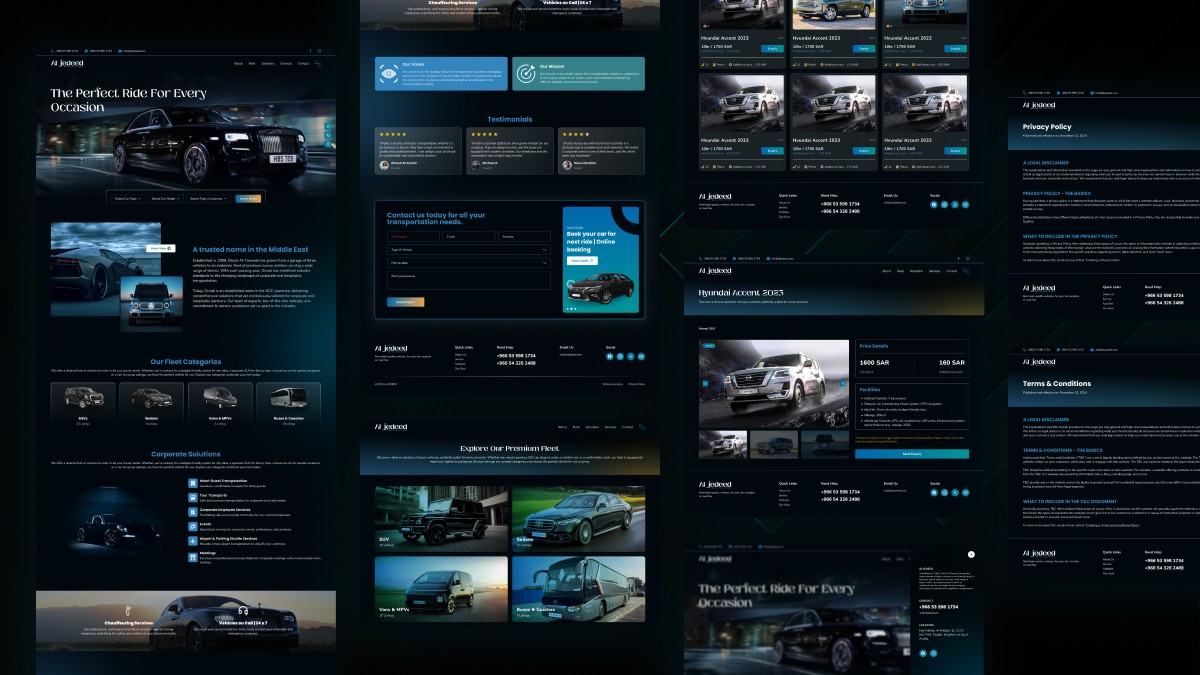Viewport: 1200px width, 675px height.
Task: Open the SUVs card in Our Fleet Categories
Action: (83, 405)
